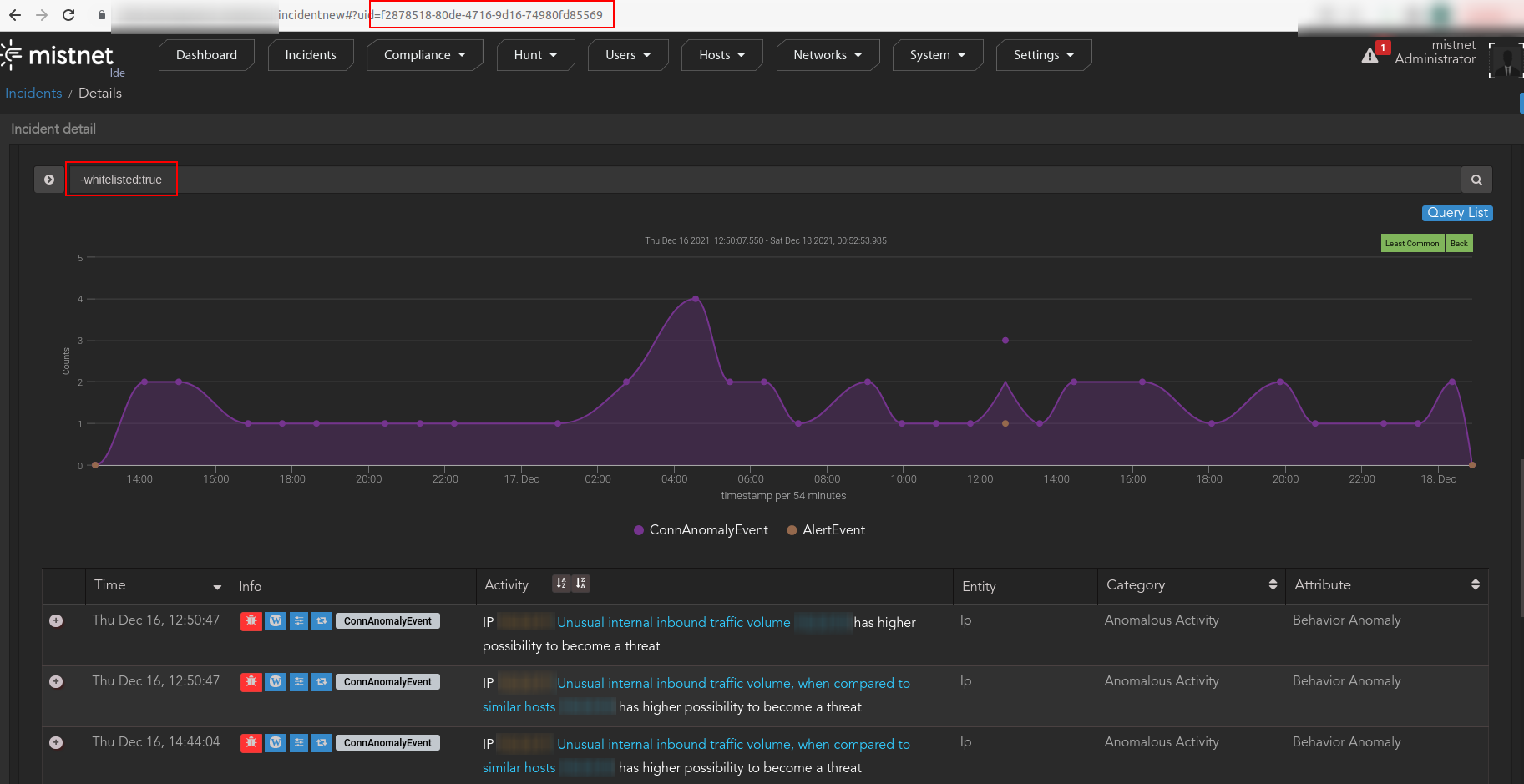This screenshot has height=784, width=1524.
Task: Toggle ConnAnomalyEvent series in chart legend
Action: click(701, 530)
